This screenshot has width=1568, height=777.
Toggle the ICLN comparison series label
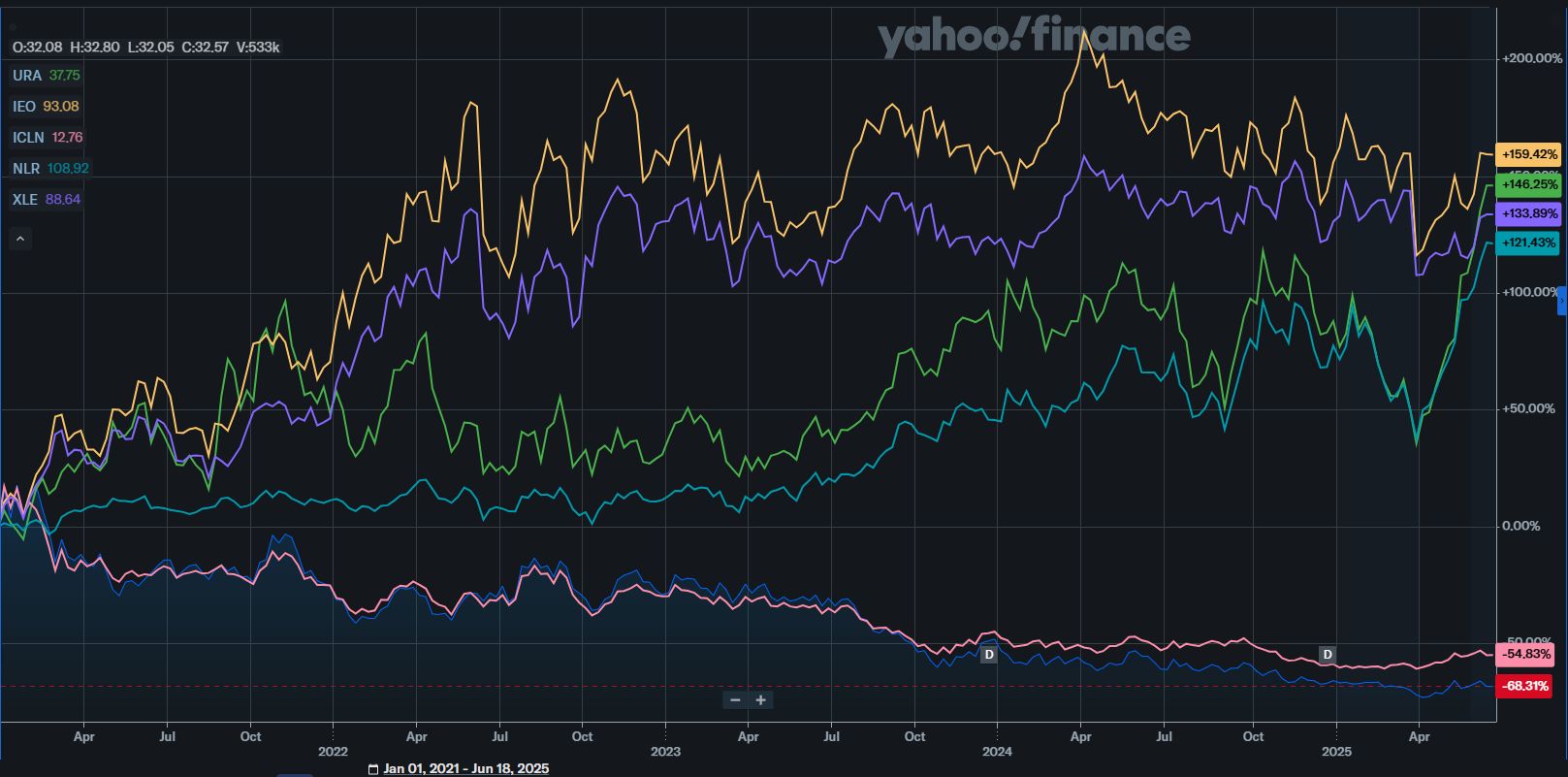(28, 138)
